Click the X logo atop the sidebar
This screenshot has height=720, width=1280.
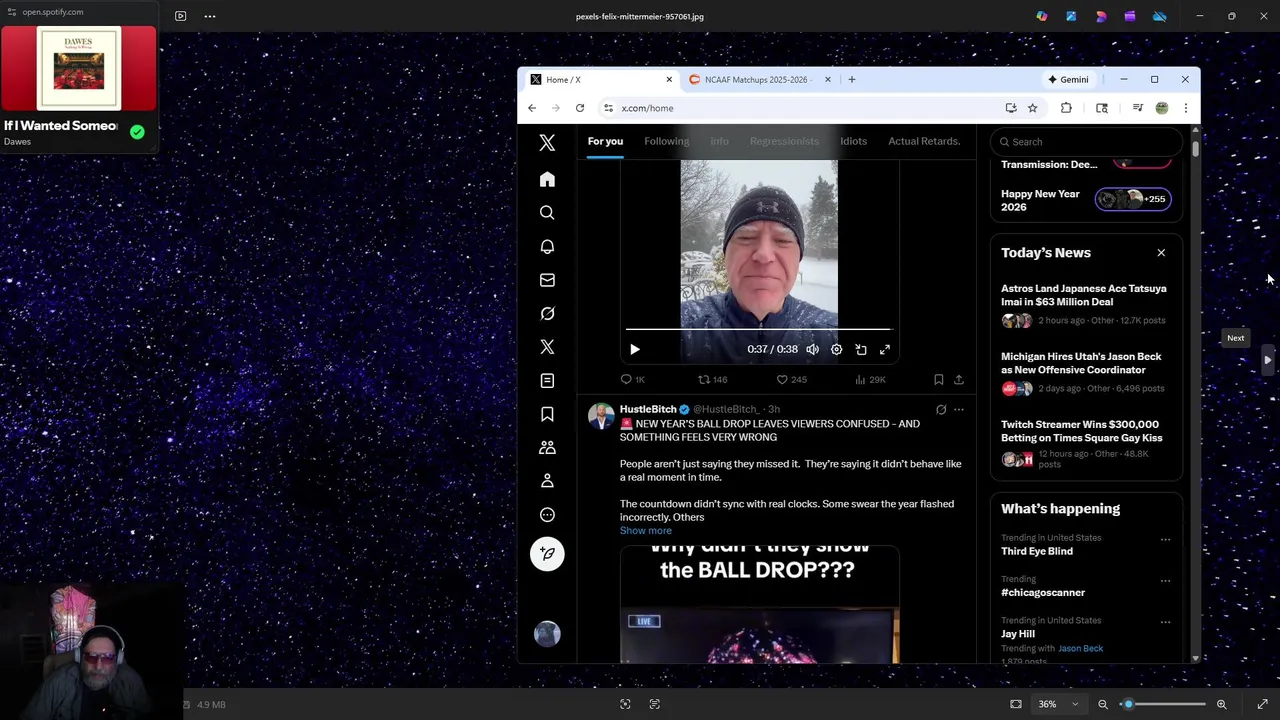click(x=547, y=144)
